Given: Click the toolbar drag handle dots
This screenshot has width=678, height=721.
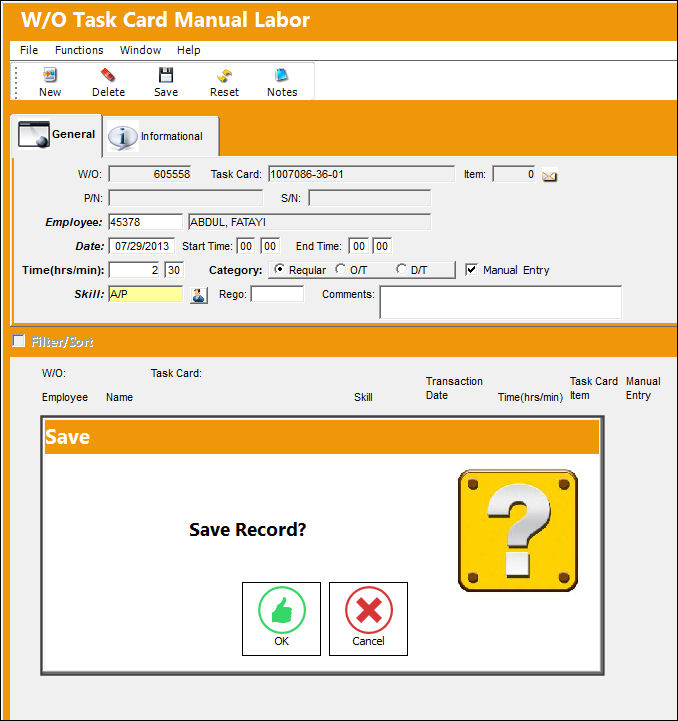Looking at the screenshot, I should 16,82.
